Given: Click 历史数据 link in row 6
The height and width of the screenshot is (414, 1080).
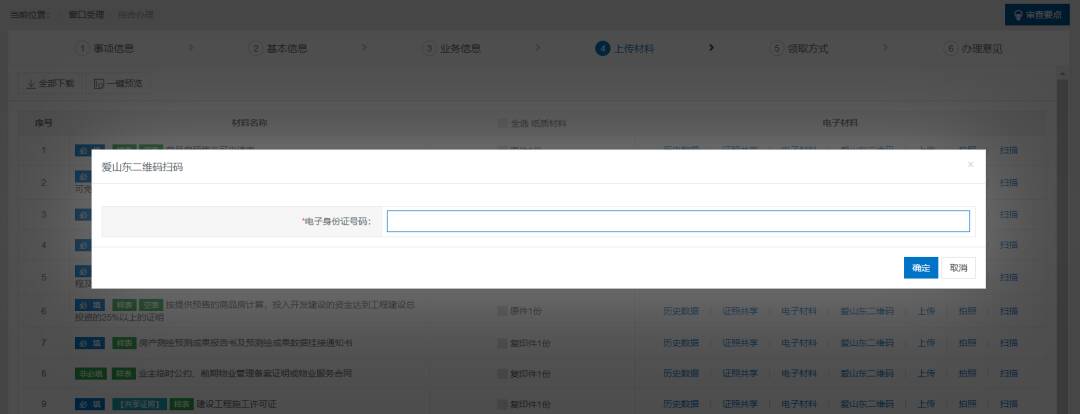Looking at the screenshot, I should click(681, 311).
